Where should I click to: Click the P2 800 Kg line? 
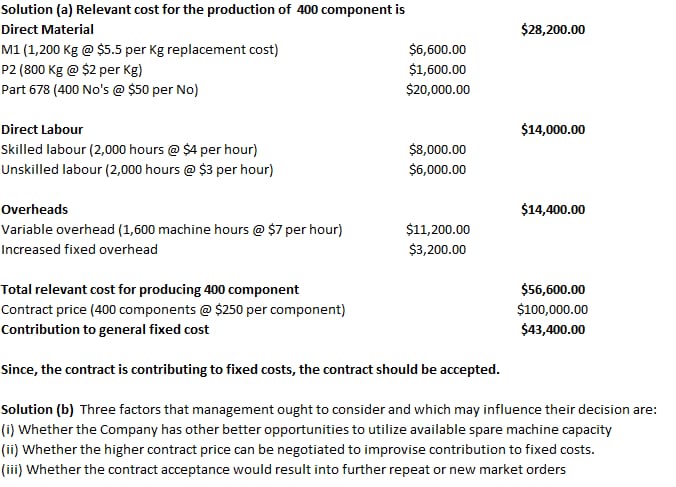[71, 70]
